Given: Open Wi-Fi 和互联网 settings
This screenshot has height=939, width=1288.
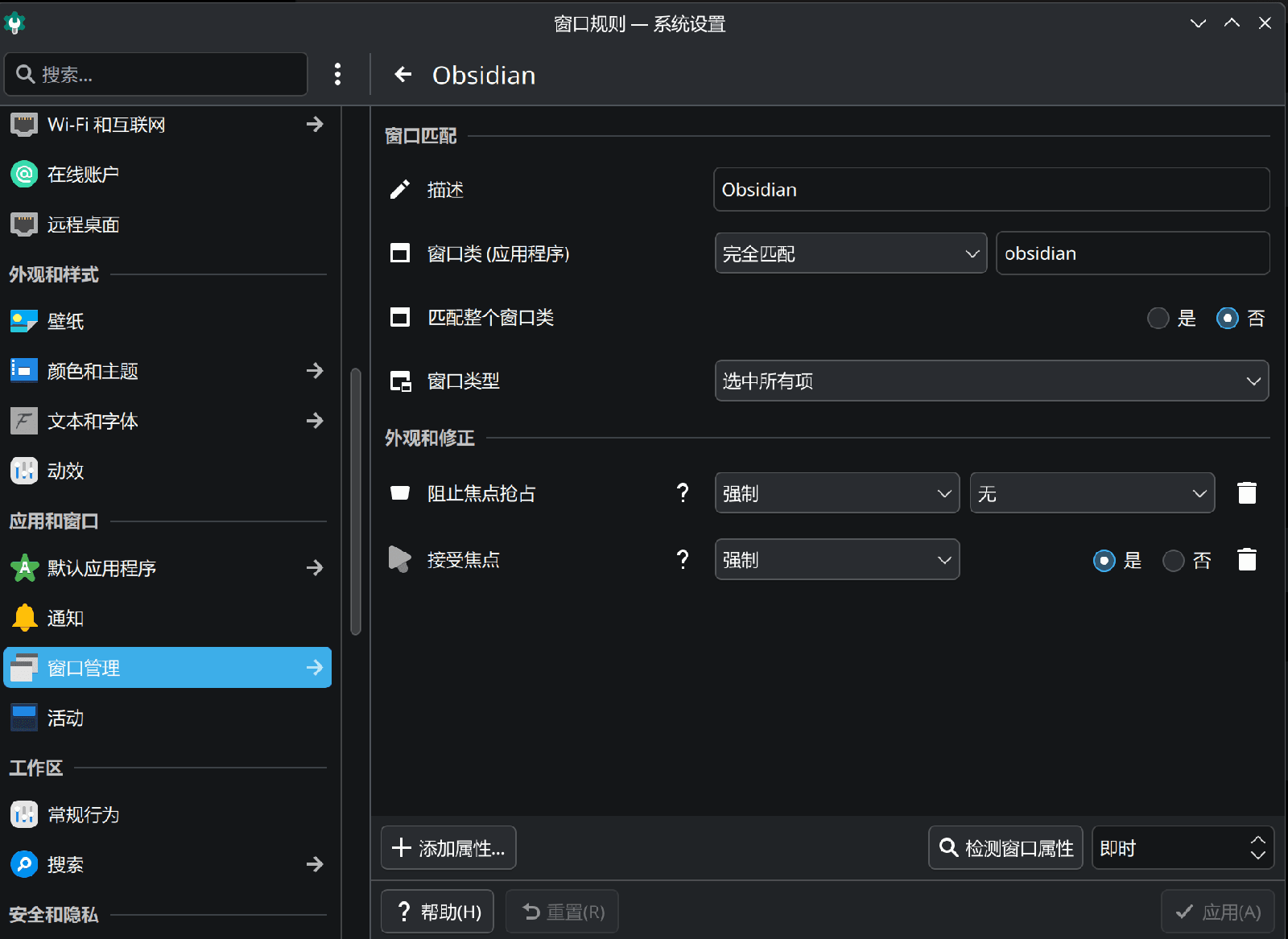Looking at the screenshot, I should click(x=167, y=125).
